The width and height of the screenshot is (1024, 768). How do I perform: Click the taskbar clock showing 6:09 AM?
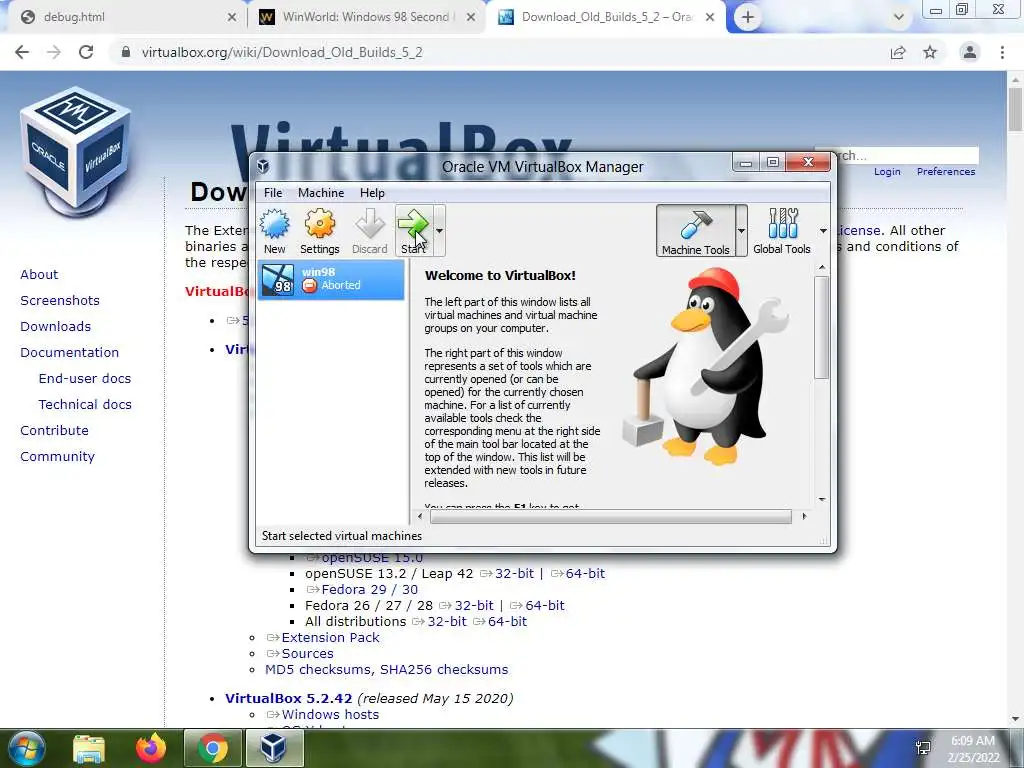click(974, 749)
